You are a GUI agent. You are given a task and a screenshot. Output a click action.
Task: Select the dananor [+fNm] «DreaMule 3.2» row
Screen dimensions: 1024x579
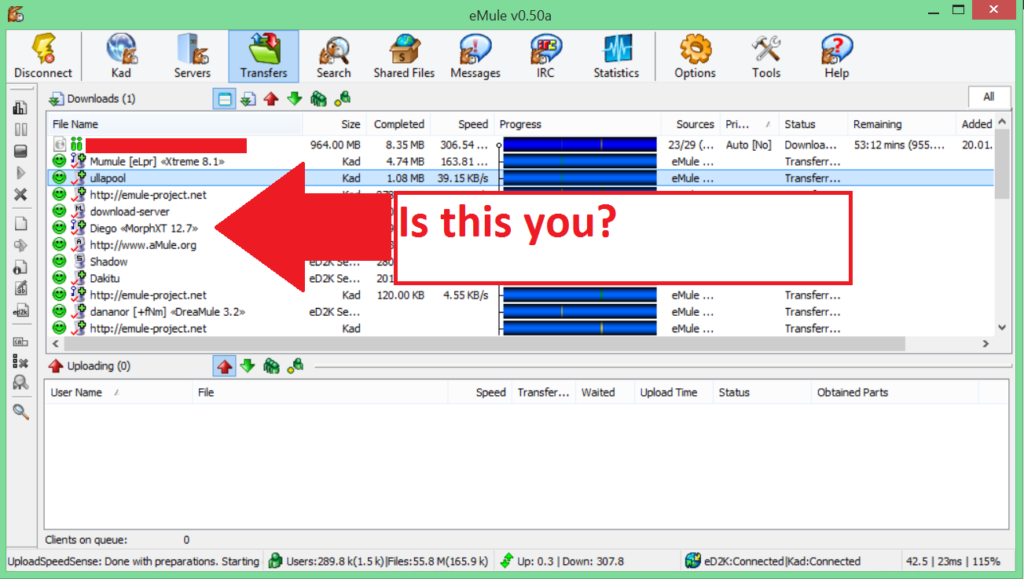(x=520, y=312)
